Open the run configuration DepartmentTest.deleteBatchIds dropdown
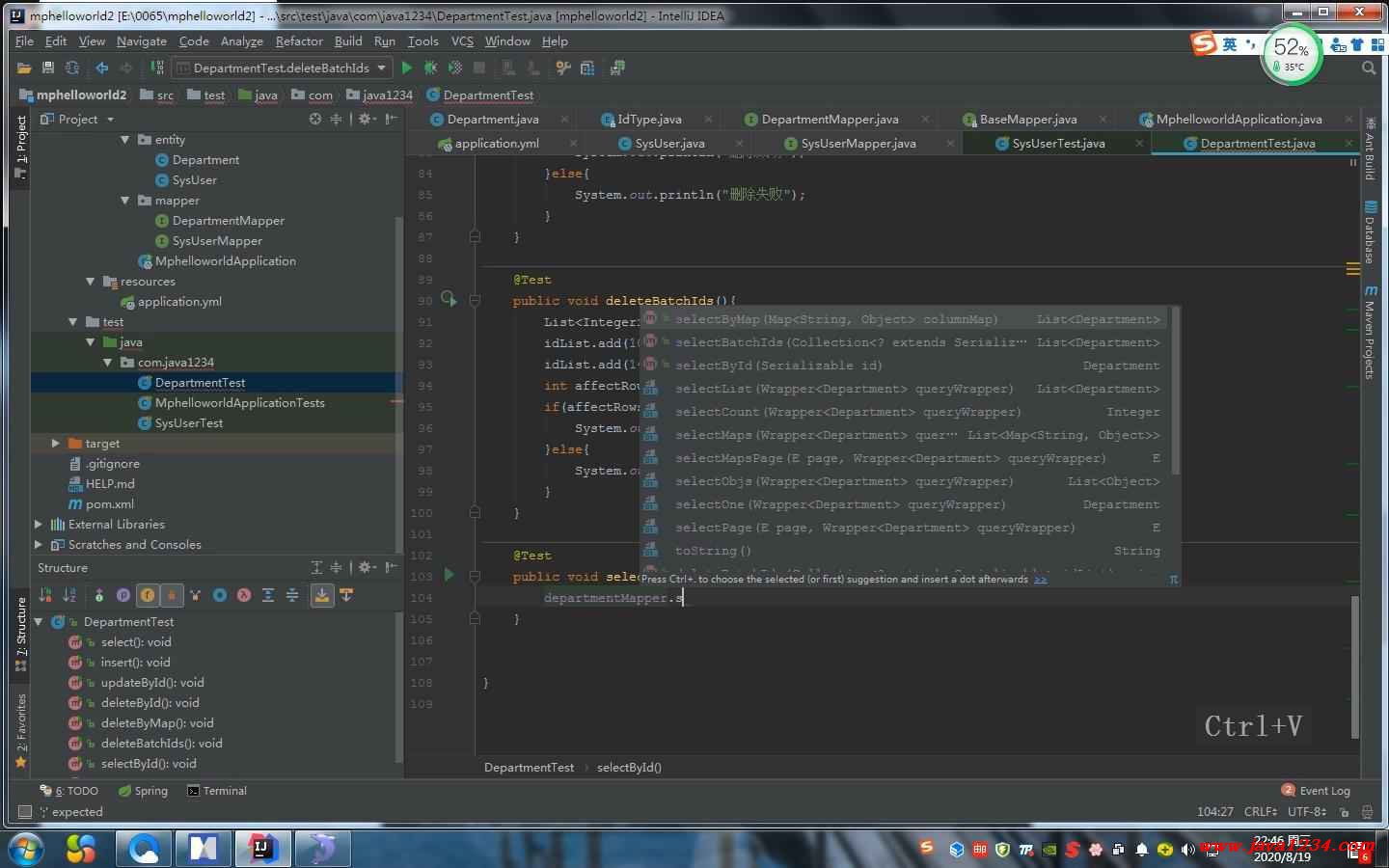This screenshot has width=1389, height=868. (x=282, y=68)
